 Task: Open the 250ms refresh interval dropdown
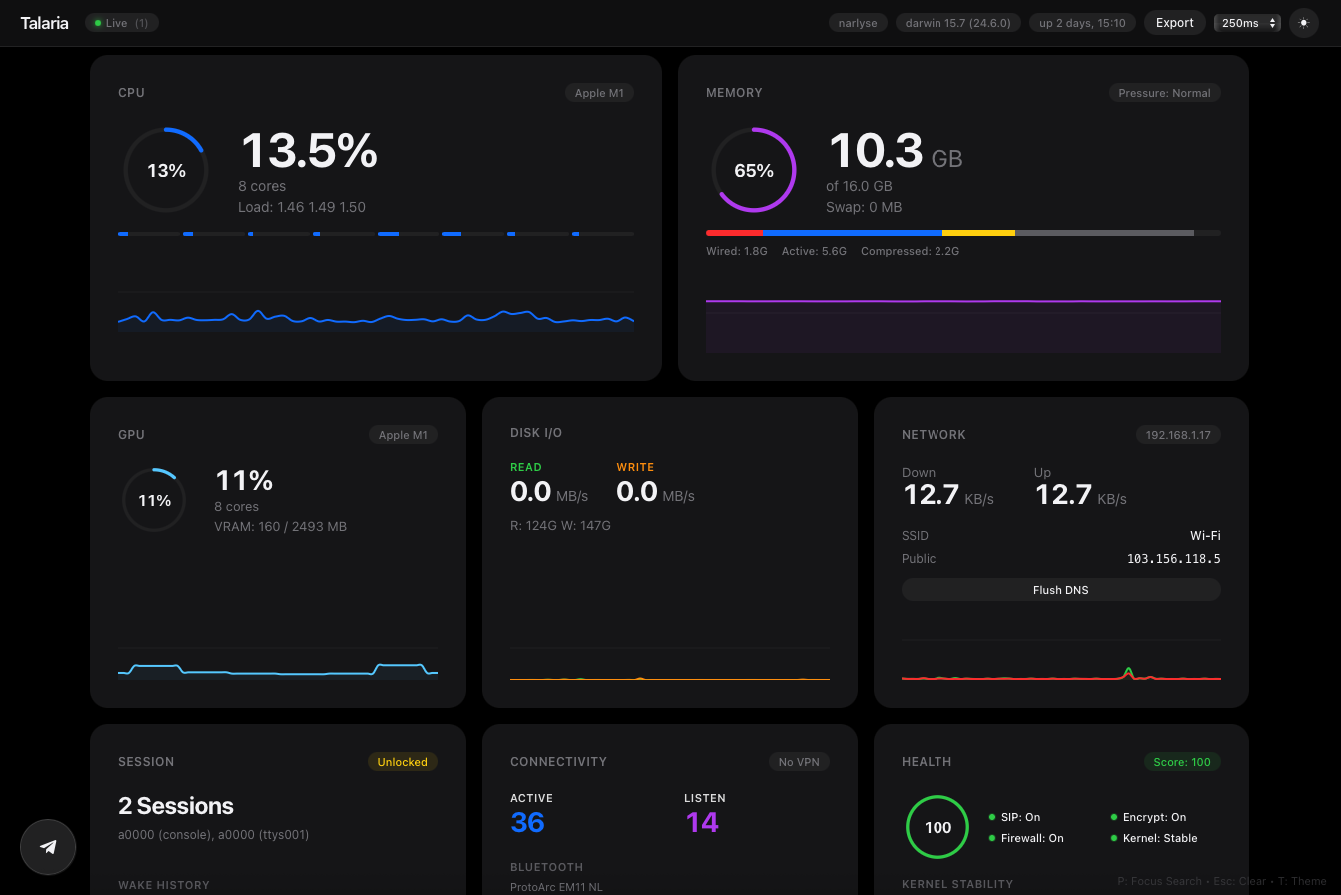(x=1247, y=23)
